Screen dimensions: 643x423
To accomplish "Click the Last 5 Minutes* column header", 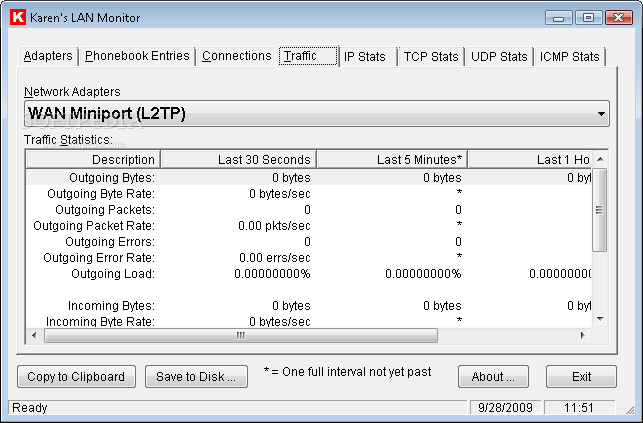I will [392, 159].
